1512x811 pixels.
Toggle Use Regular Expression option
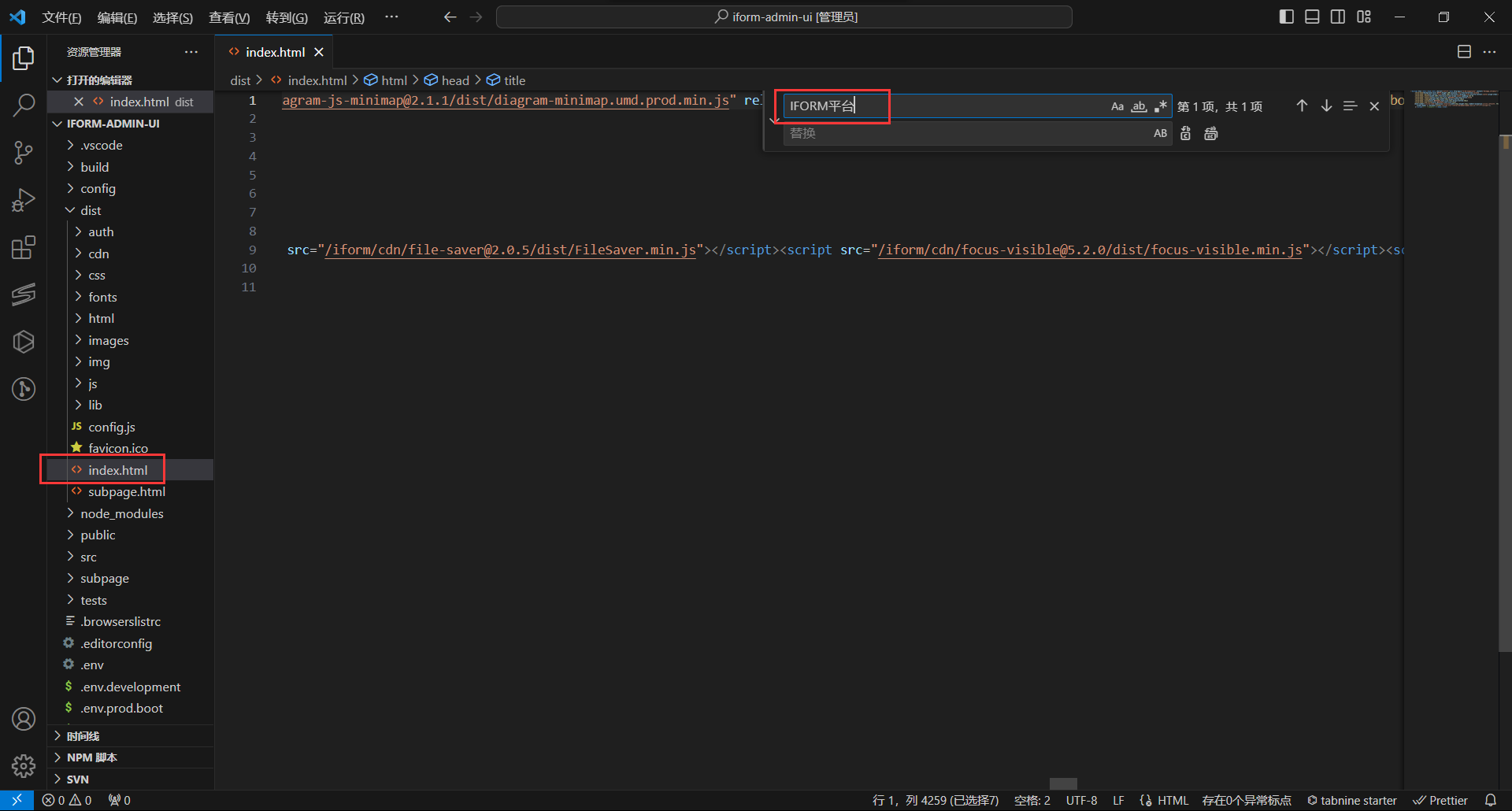pos(1161,106)
